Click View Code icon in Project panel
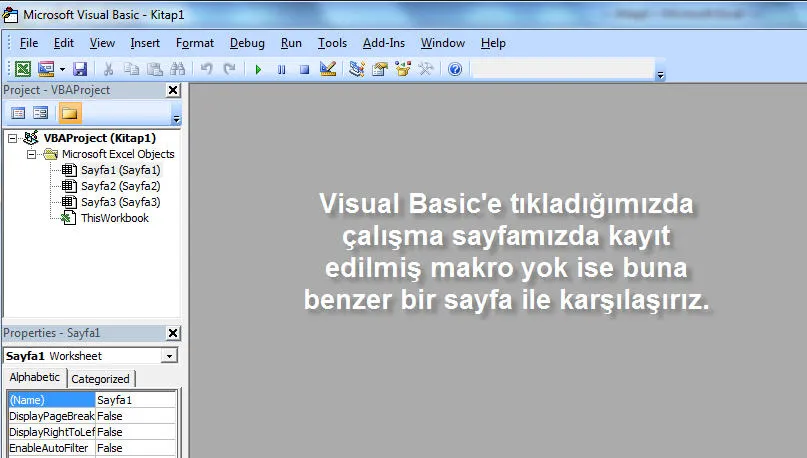Viewport: 807px width, 458px height. [x=18, y=113]
